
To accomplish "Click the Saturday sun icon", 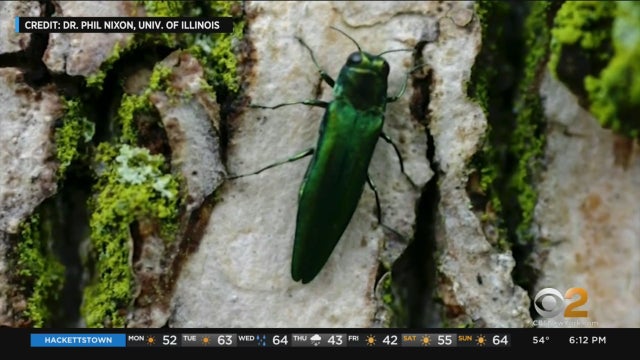I will pyautogui.click(x=426, y=340).
